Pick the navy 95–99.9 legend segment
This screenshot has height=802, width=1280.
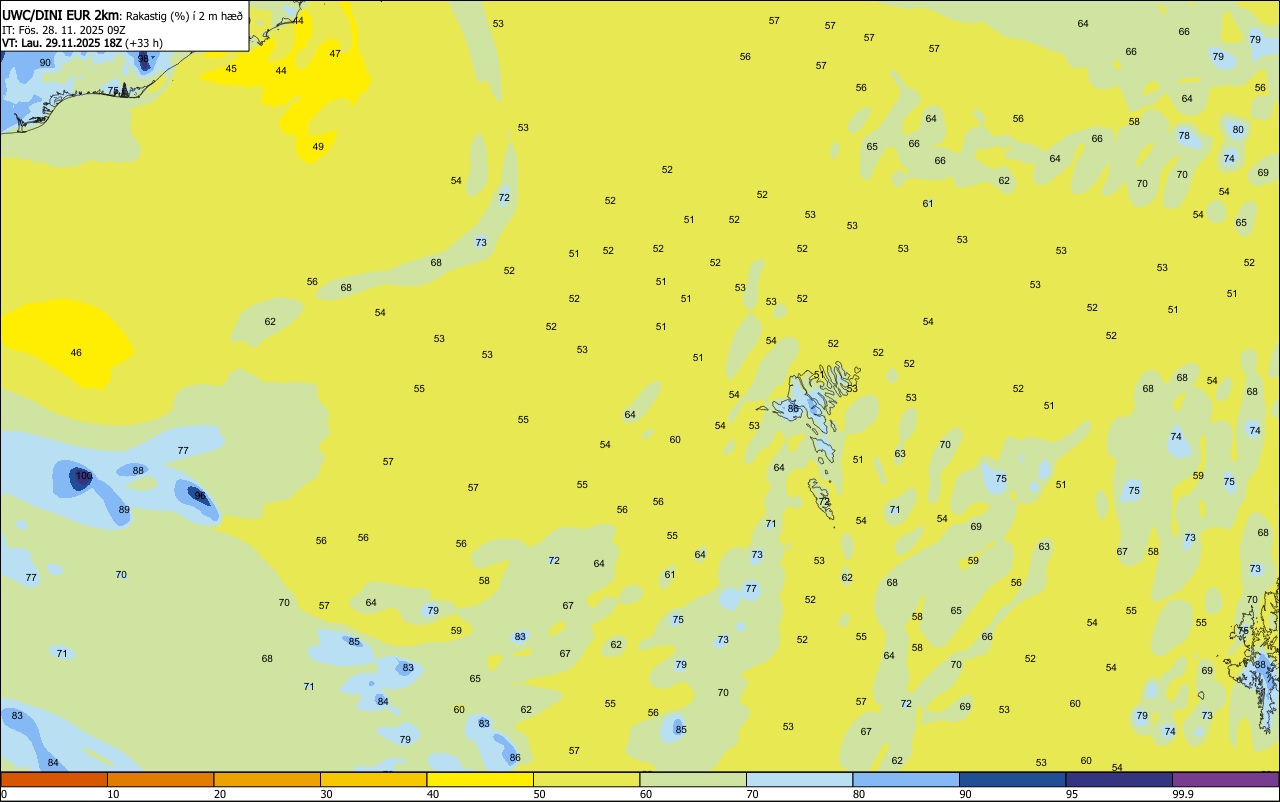pyautogui.click(x=1119, y=779)
